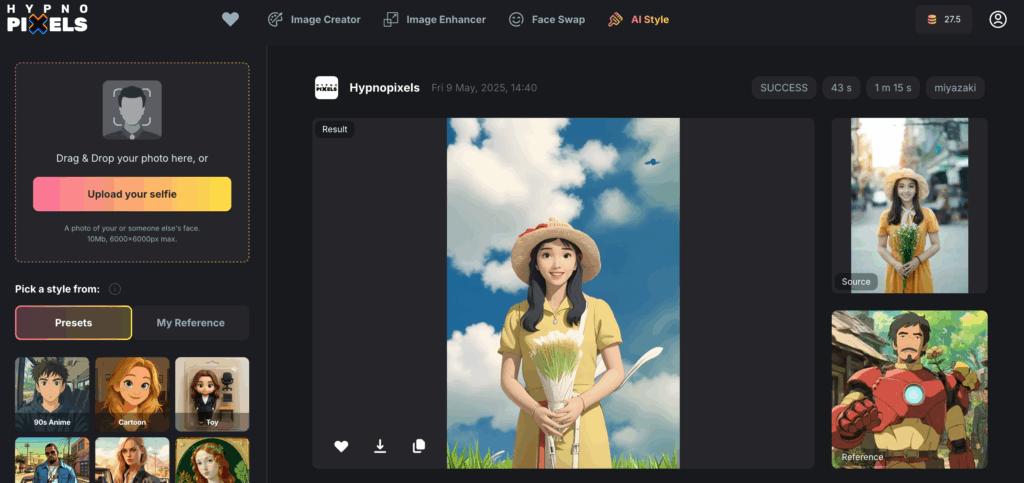Click the 1 m 15 s badge
This screenshot has width=1024, height=483.
(893, 87)
